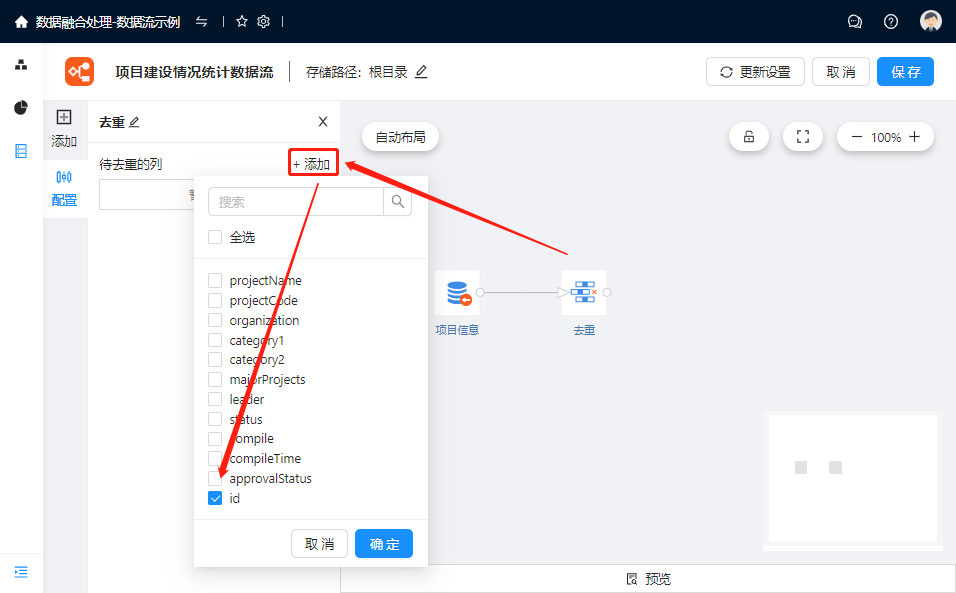Click the home icon in top bar

point(21,21)
